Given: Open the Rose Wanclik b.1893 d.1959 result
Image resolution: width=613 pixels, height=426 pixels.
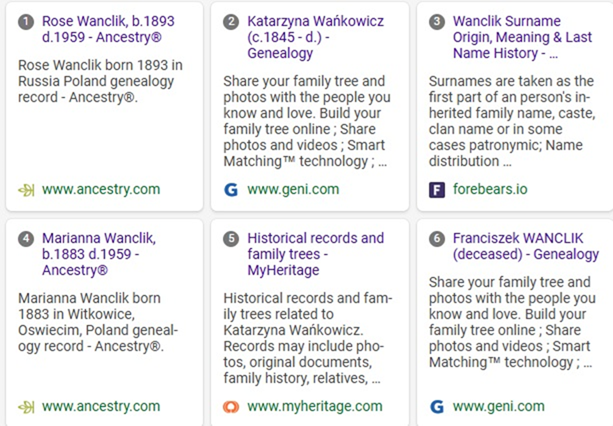Looking at the screenshot, I should point(108,29).
